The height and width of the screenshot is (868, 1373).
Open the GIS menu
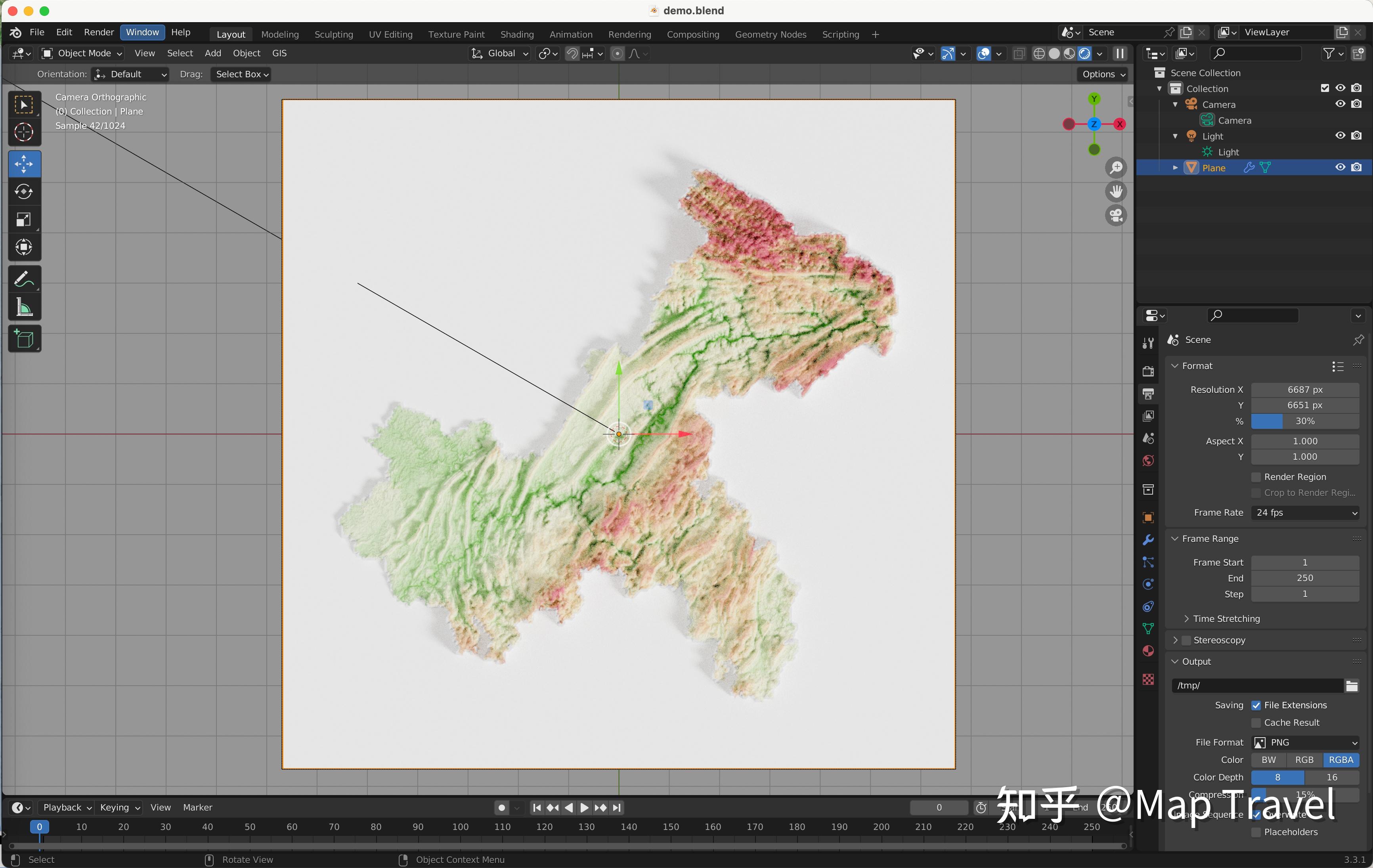[x=279, y=53]
